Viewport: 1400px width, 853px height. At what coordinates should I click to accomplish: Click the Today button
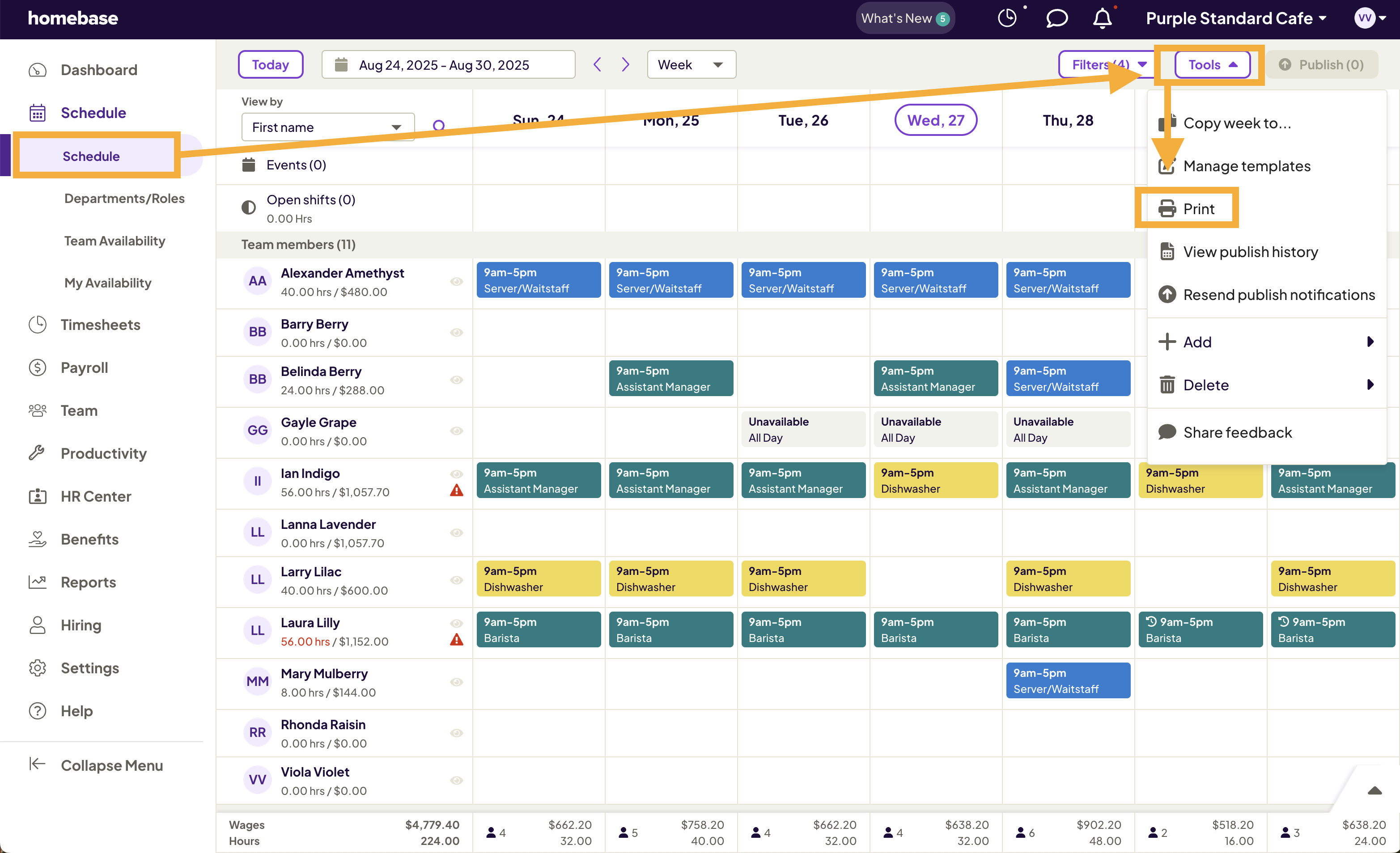(271, 64)
